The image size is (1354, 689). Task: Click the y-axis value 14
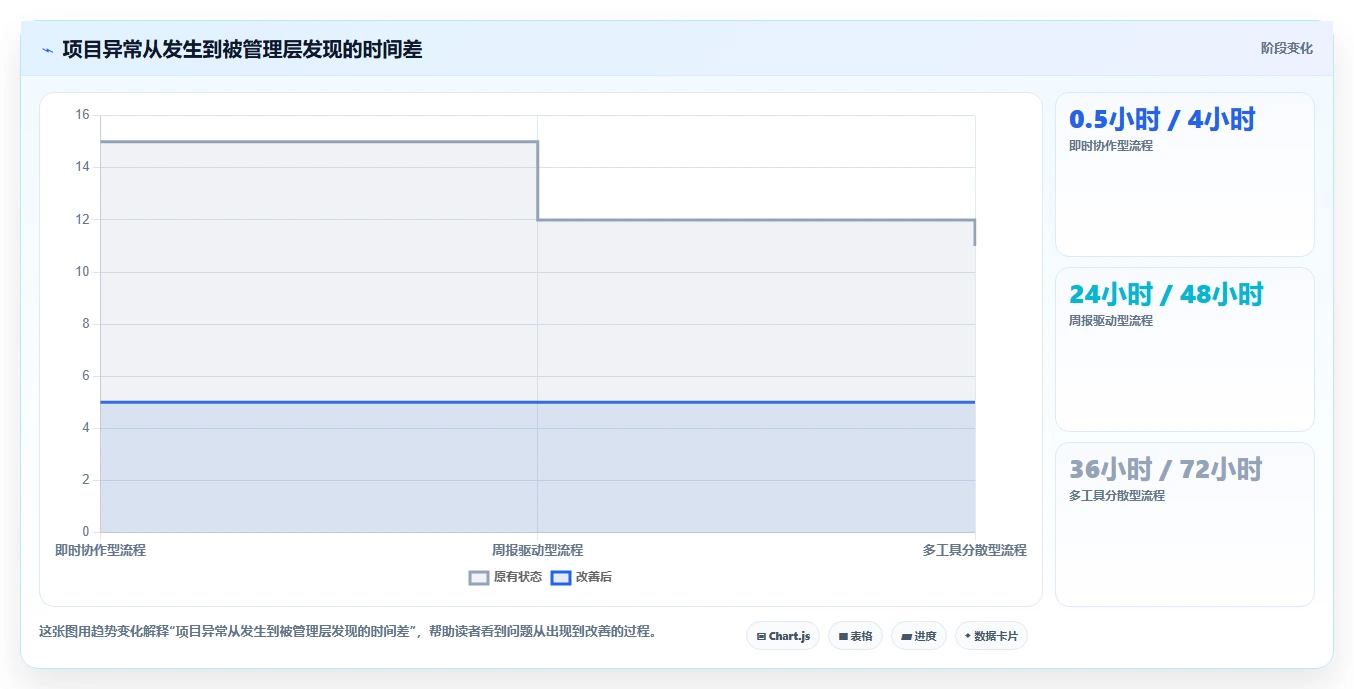(82, 167)
